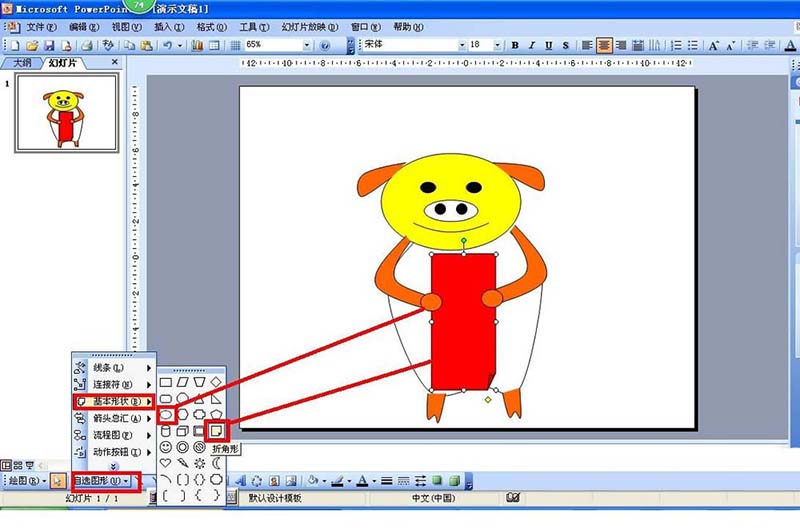Pick the Sun shape
Image resolution: width=800 pixels, height=530 pixels.
click(x=199, y=463)
